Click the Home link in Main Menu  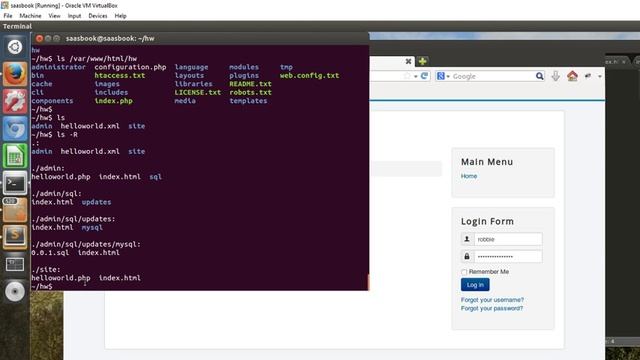click(x=469, y=176)
